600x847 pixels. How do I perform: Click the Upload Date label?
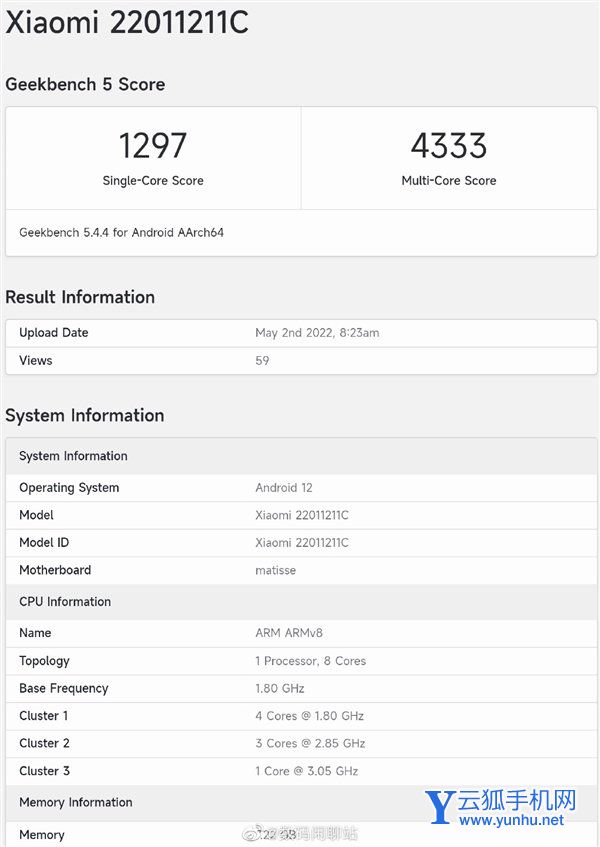click(x=53, y=333)
